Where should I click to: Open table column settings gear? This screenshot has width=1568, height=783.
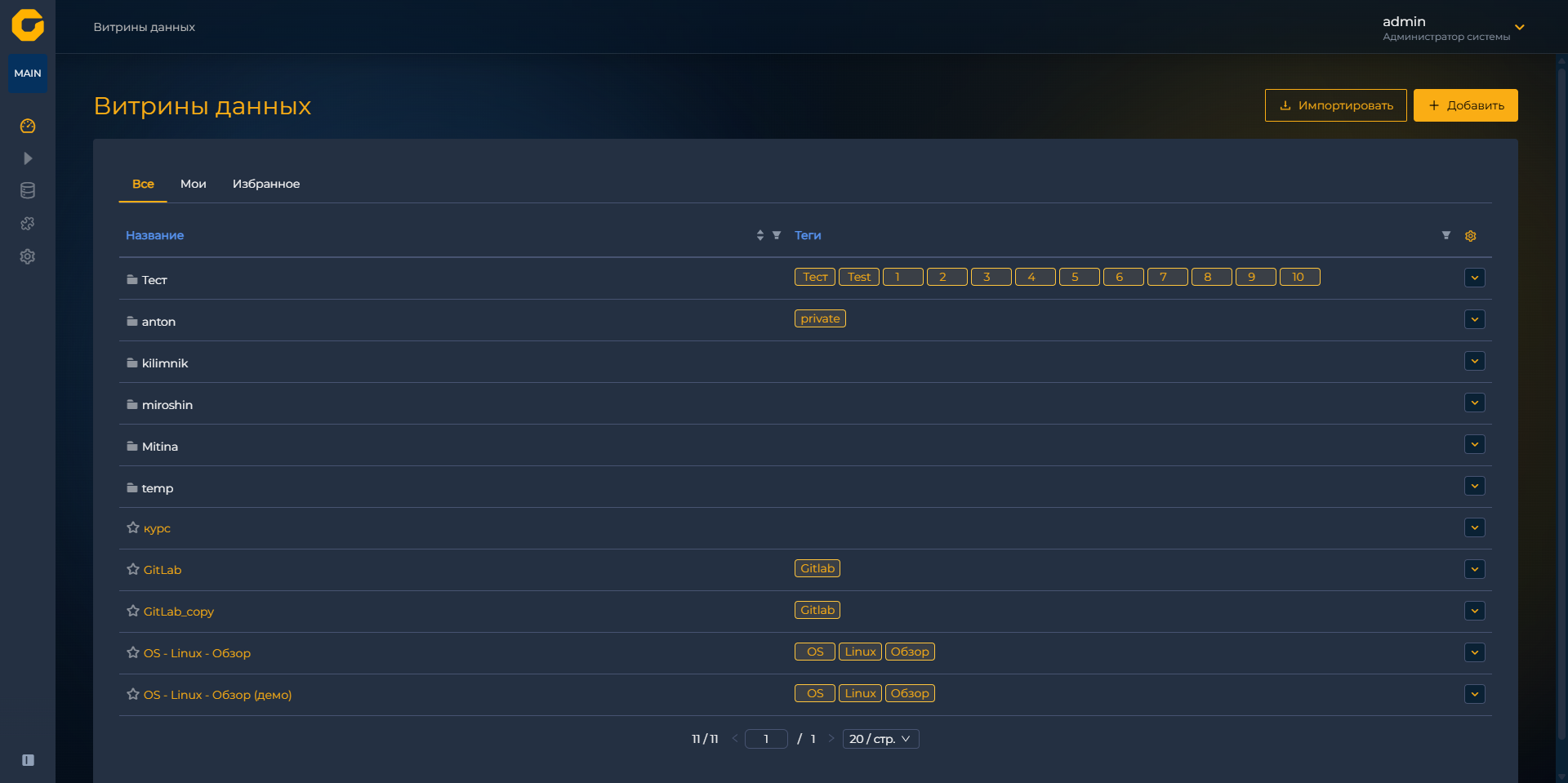click(x=1471, y=236)
